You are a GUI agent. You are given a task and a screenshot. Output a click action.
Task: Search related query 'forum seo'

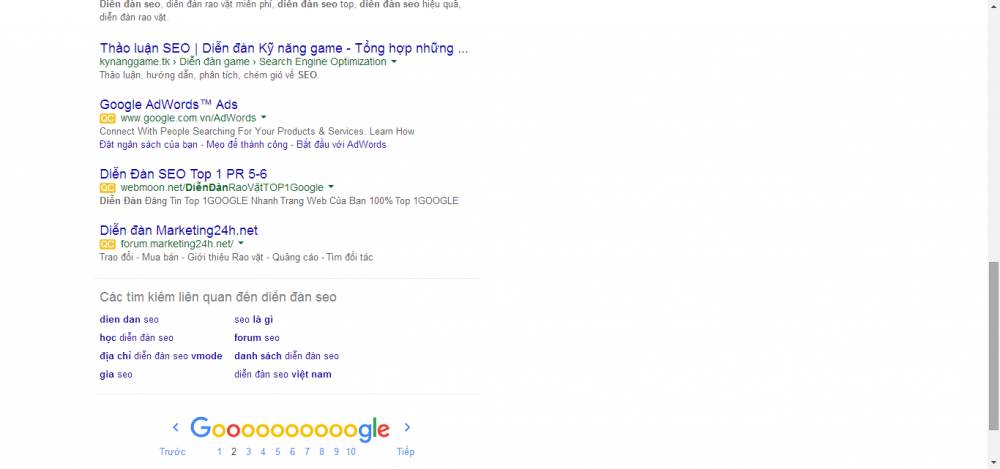tap(257, 338)
